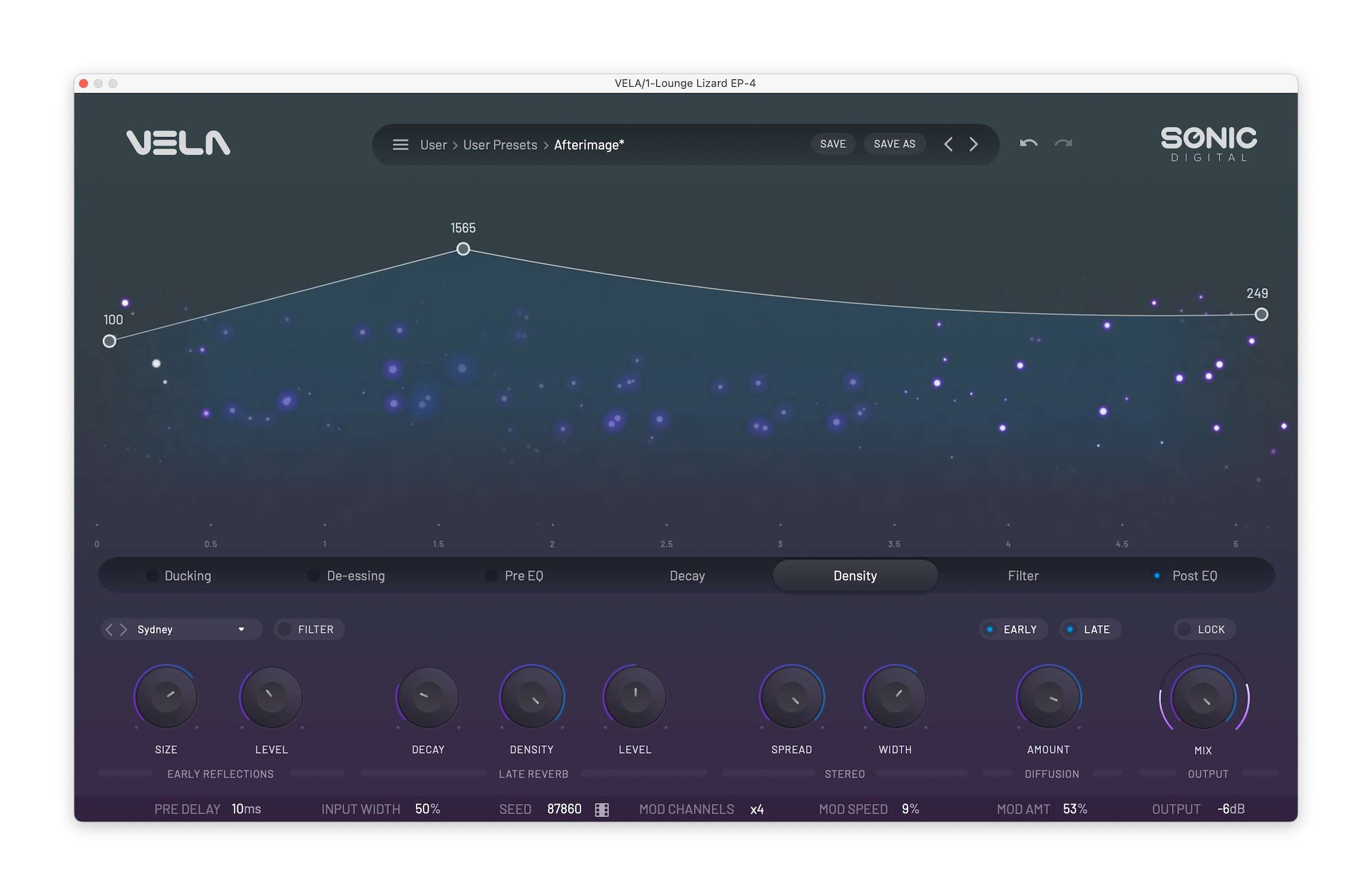
Task: Click the redo arrow icon
Action: click(1063, 143)
